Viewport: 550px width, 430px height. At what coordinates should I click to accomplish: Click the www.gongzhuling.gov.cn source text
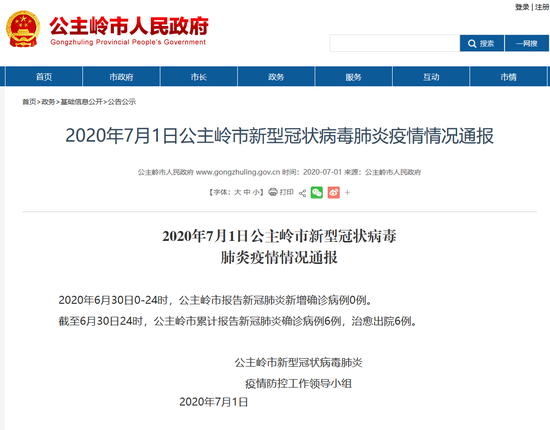238,172
